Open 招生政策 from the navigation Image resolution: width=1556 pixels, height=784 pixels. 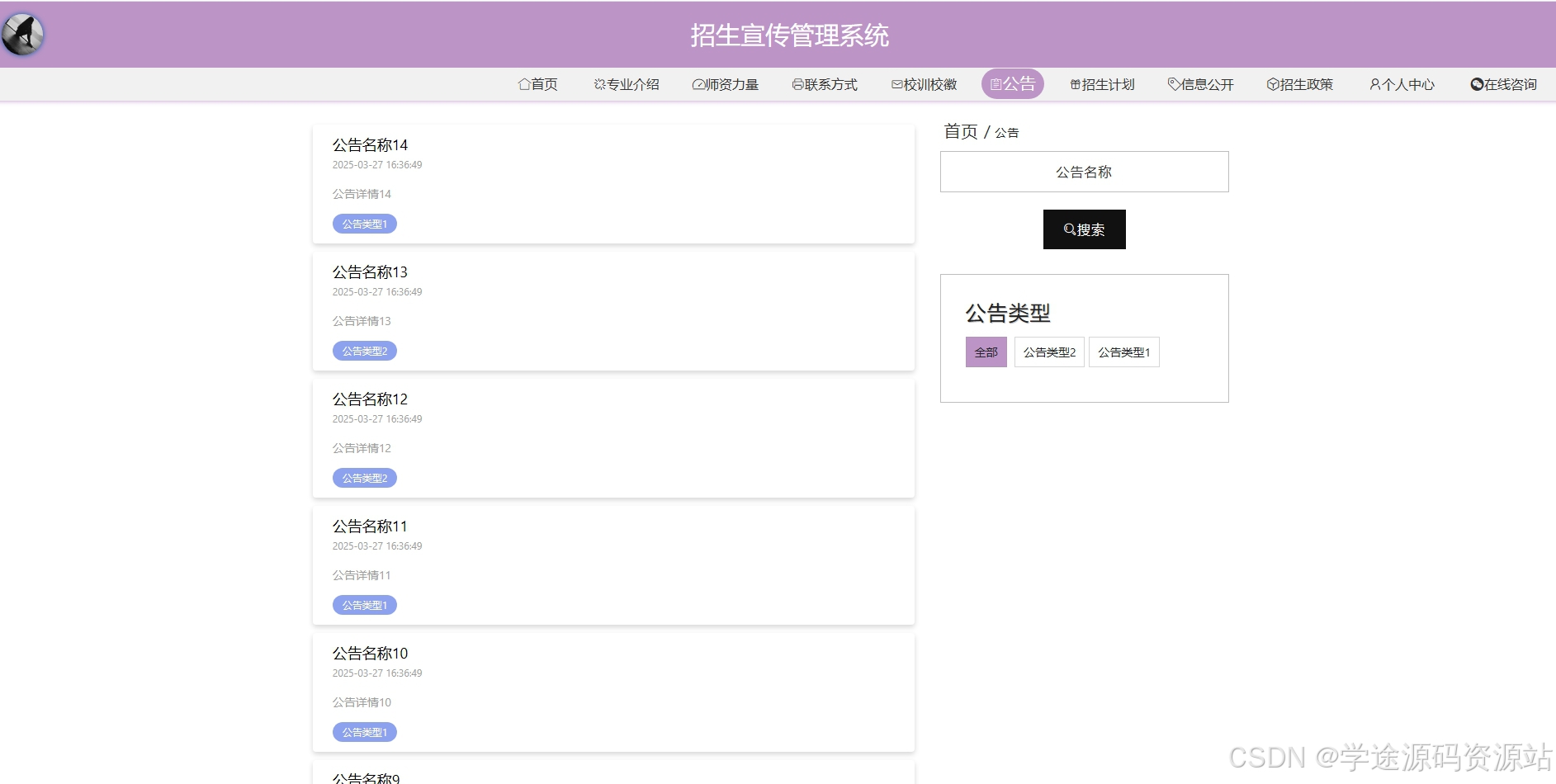tap(1300, 84)
